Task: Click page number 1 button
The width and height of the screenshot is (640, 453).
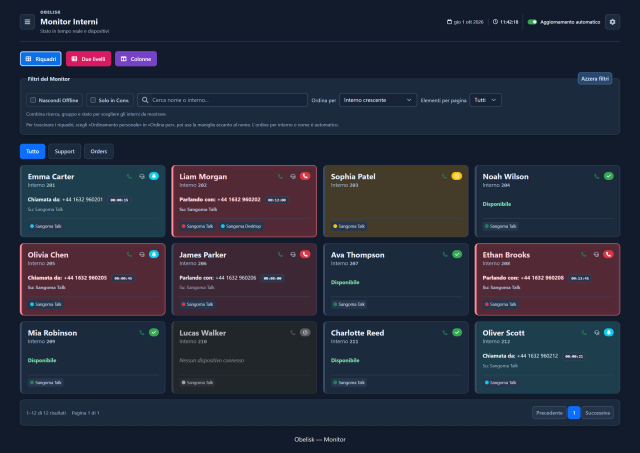Action: coord(574,413)
